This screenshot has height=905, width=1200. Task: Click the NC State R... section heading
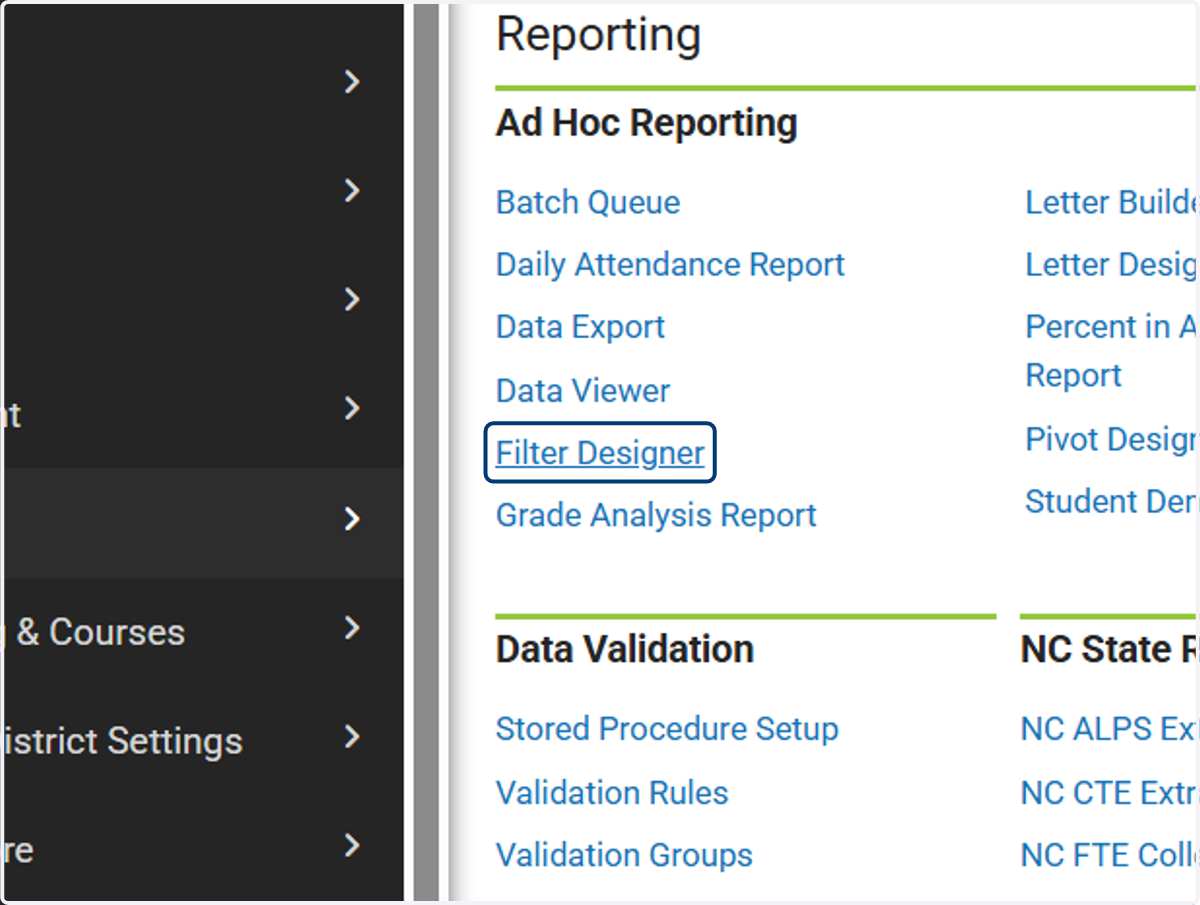point(1109,649)
